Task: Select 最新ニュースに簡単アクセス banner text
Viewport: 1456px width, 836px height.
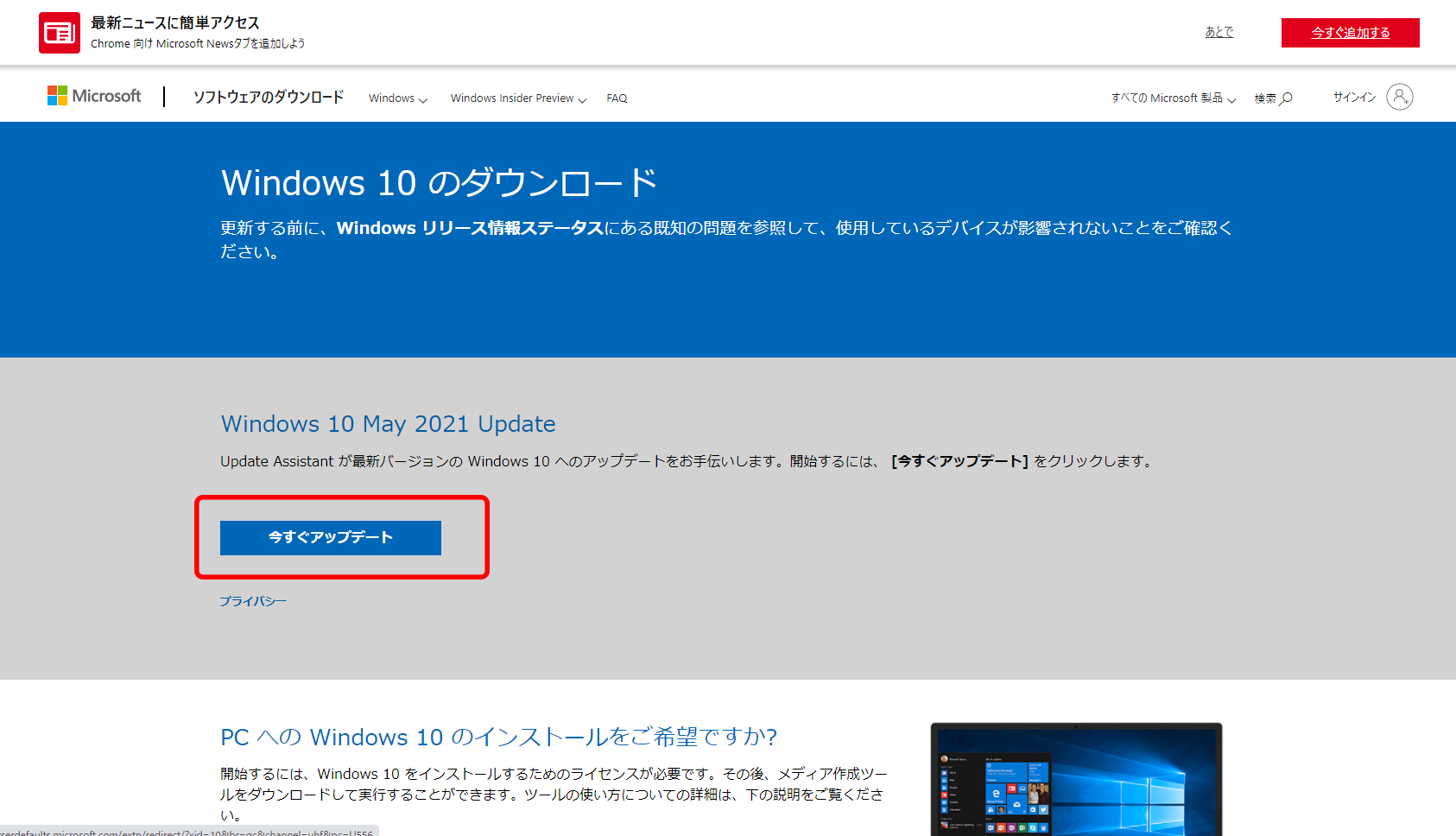Action: tap(175, 23)
